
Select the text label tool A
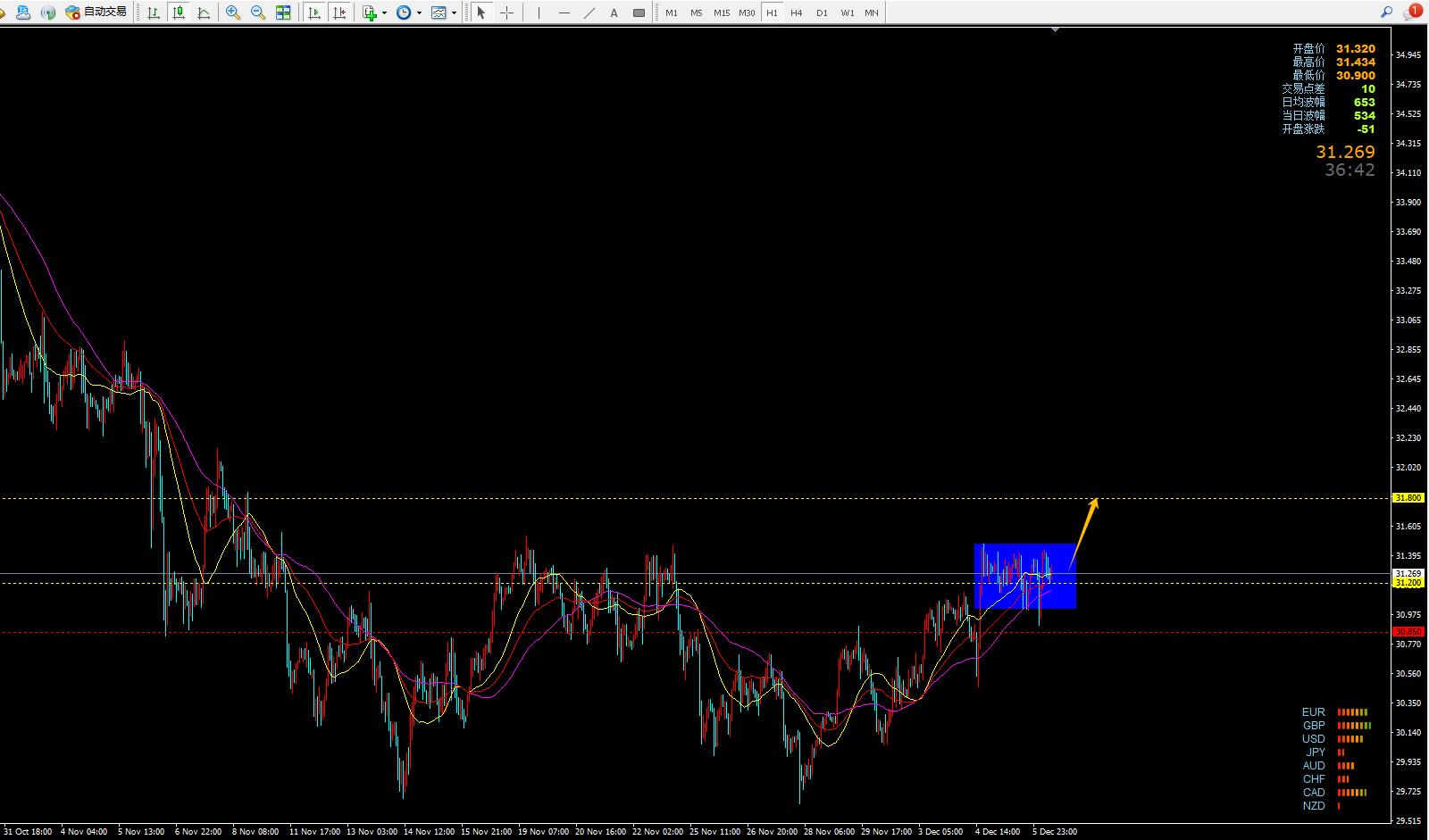(x=614, y=12)
